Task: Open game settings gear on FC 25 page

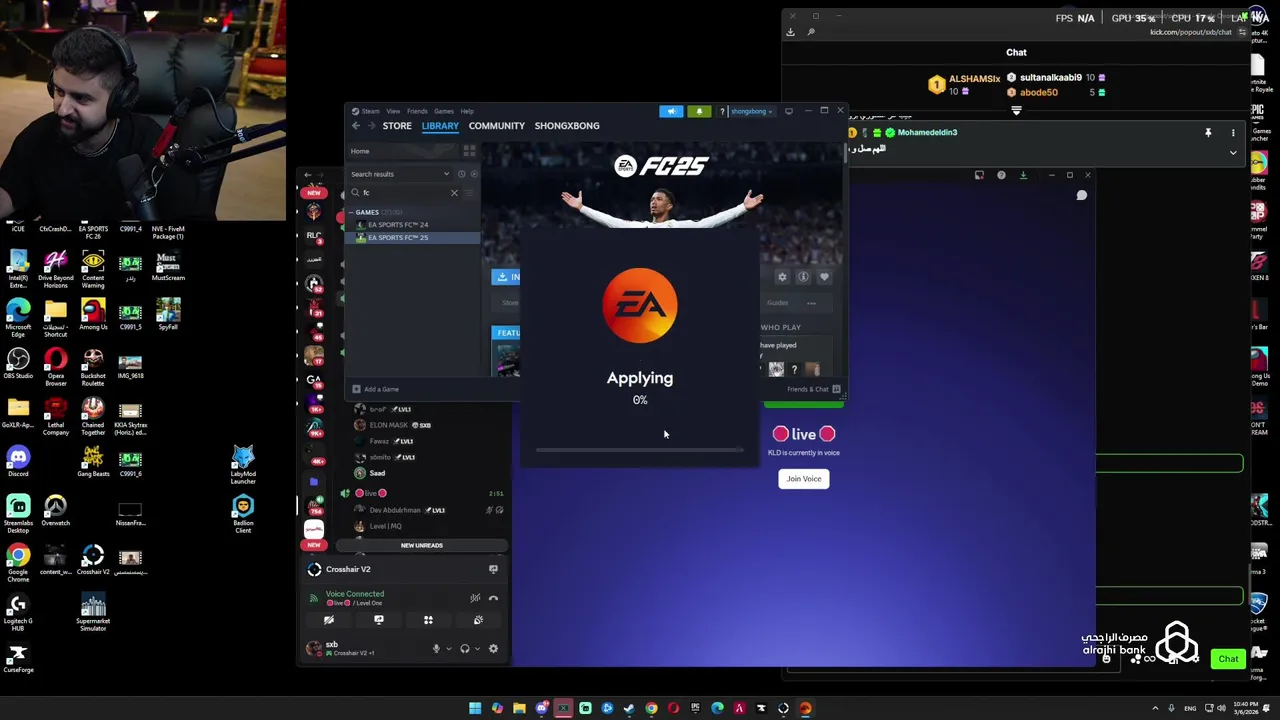Action: pos(782,277)
